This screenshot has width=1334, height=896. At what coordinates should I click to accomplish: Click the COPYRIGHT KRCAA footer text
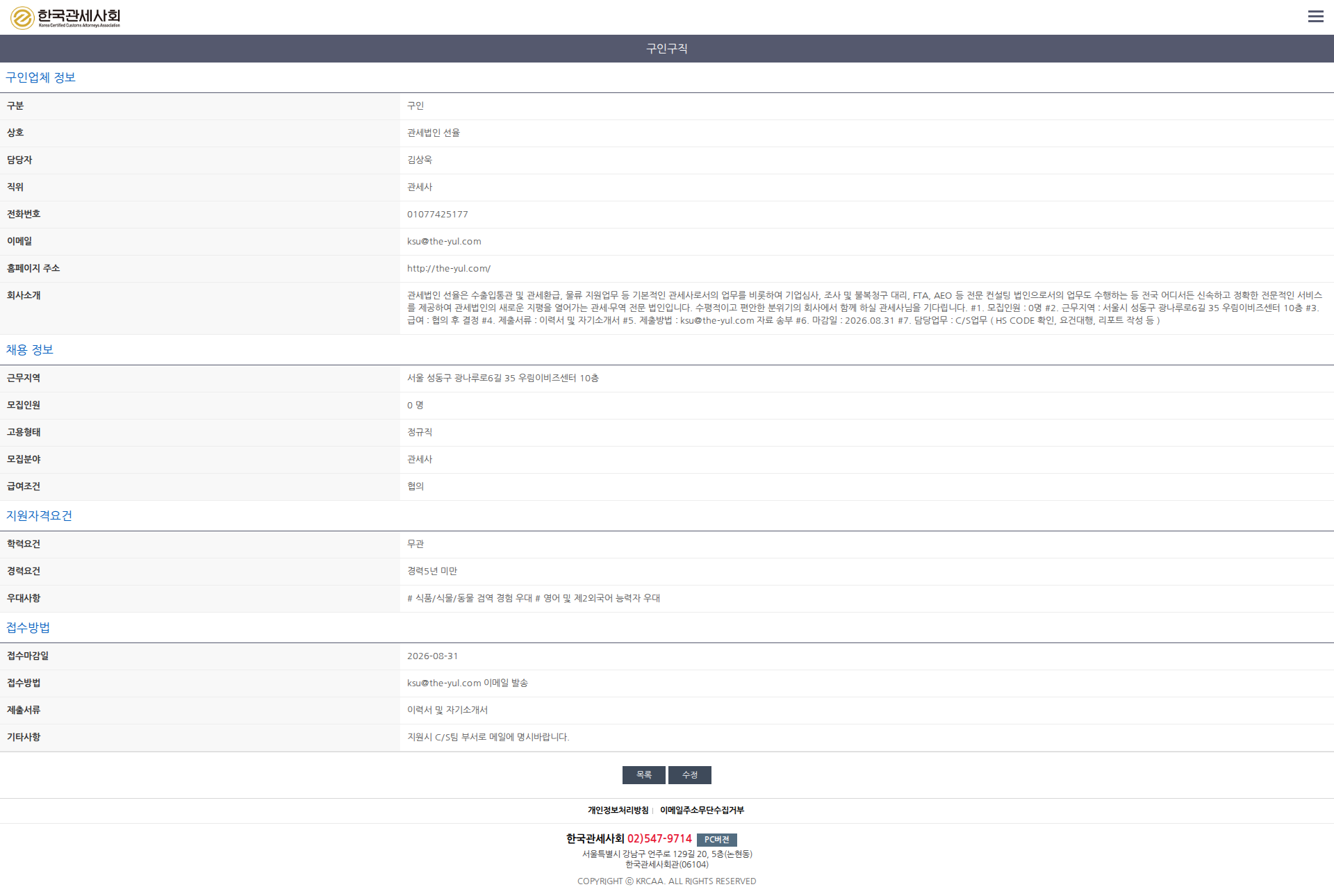(x=667, y=881)
